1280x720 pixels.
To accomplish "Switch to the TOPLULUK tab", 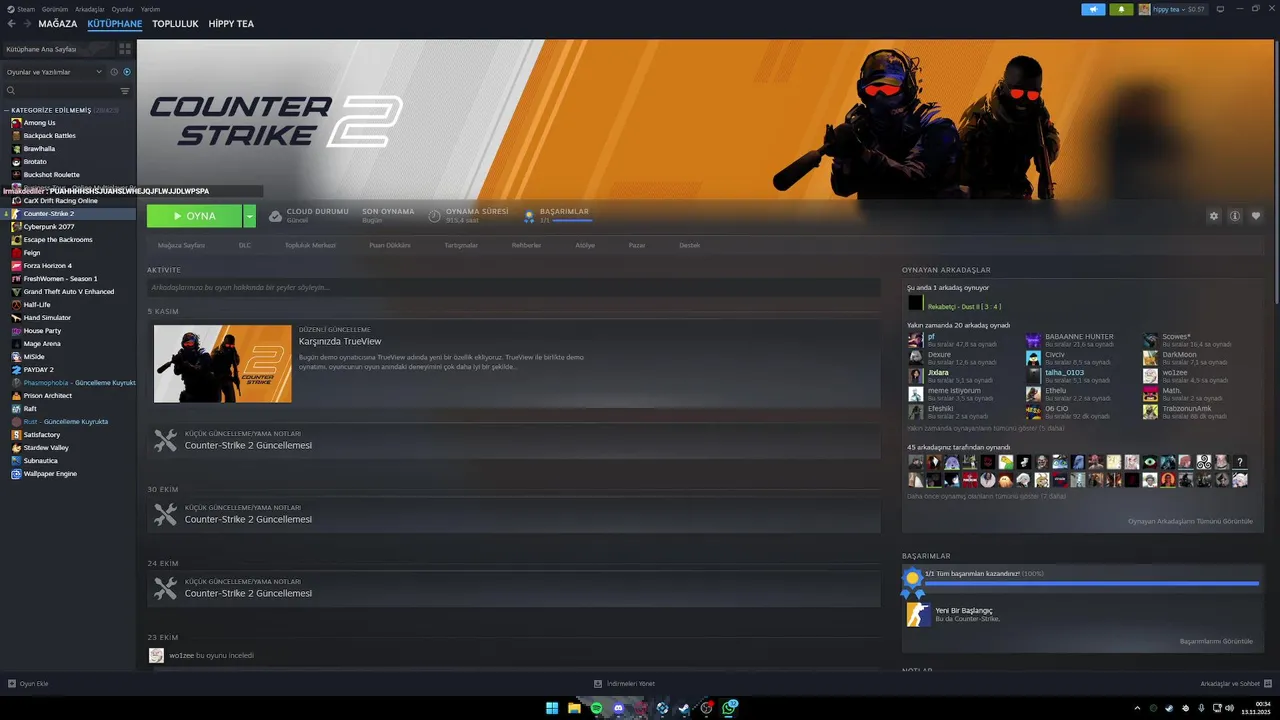I will 175,24.
